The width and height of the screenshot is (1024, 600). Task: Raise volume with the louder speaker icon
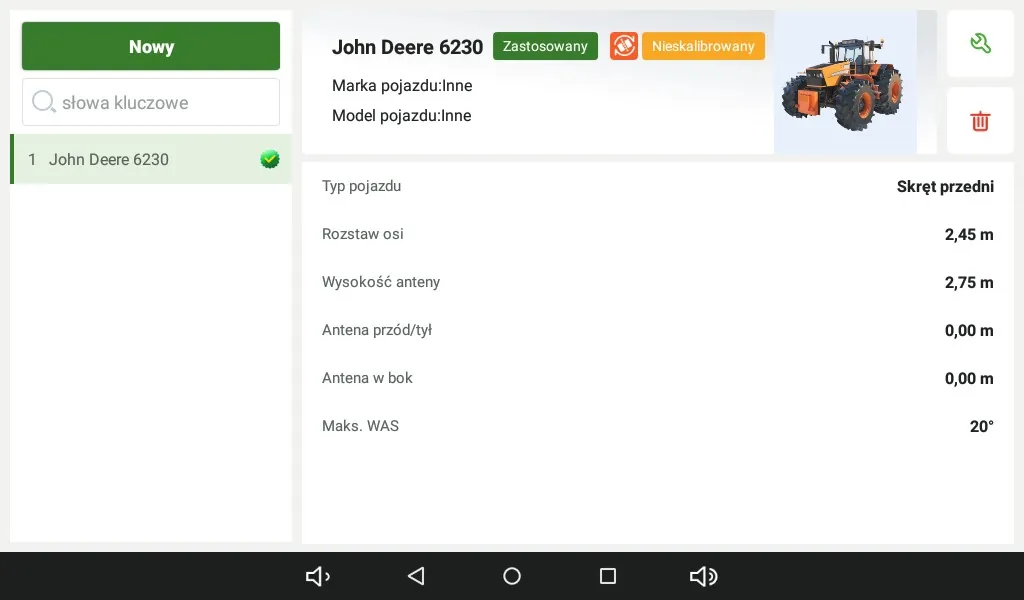coord(703,576)
